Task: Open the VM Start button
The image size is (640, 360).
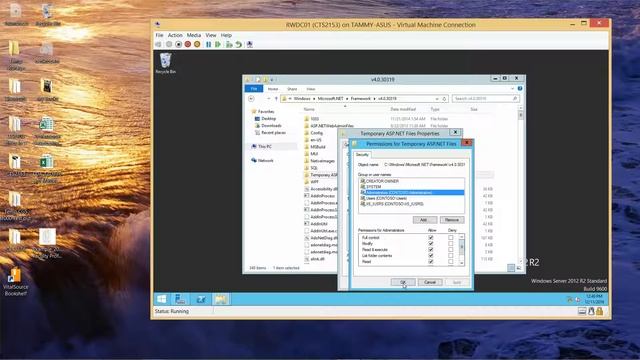Action: (x=162, y=299)
